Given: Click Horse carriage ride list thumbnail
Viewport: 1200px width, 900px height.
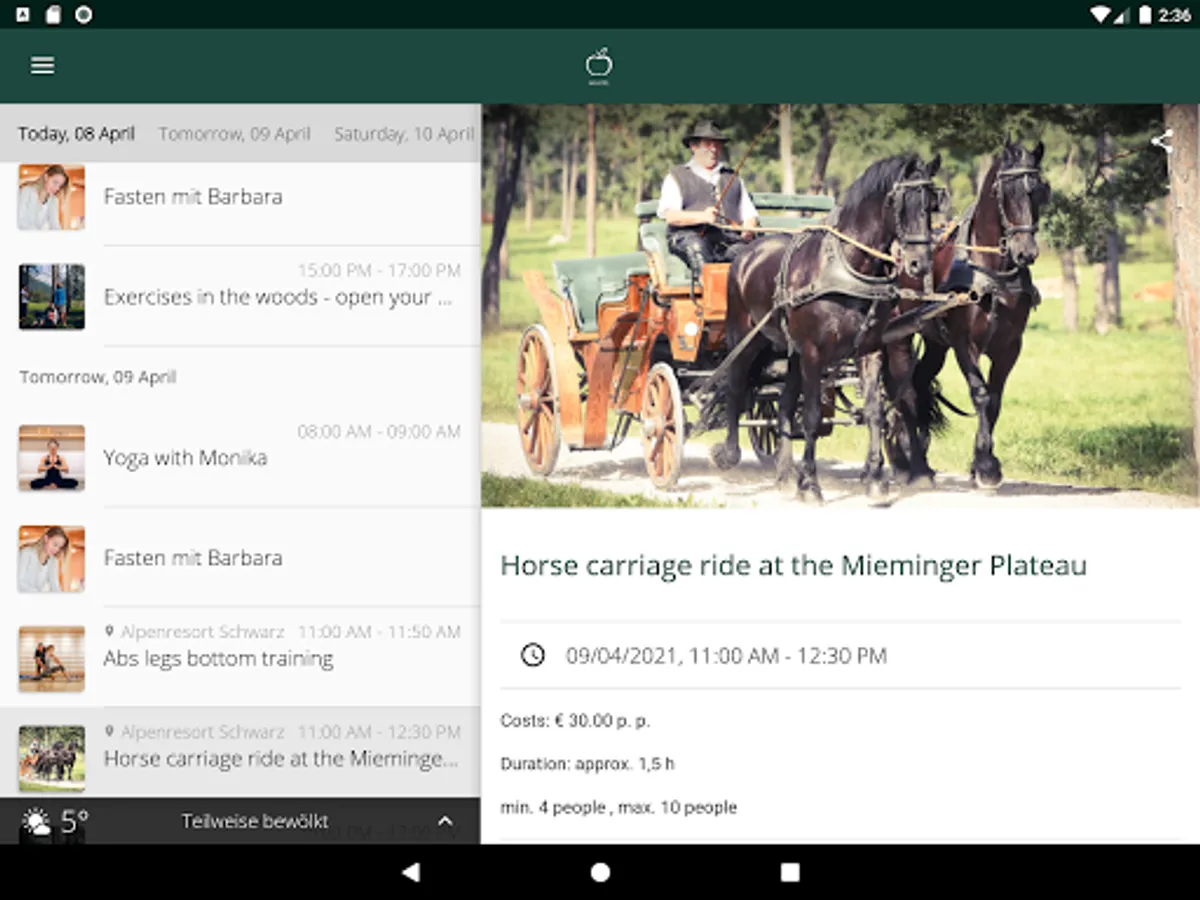Looking at the screenshot, I should point(52,759).
